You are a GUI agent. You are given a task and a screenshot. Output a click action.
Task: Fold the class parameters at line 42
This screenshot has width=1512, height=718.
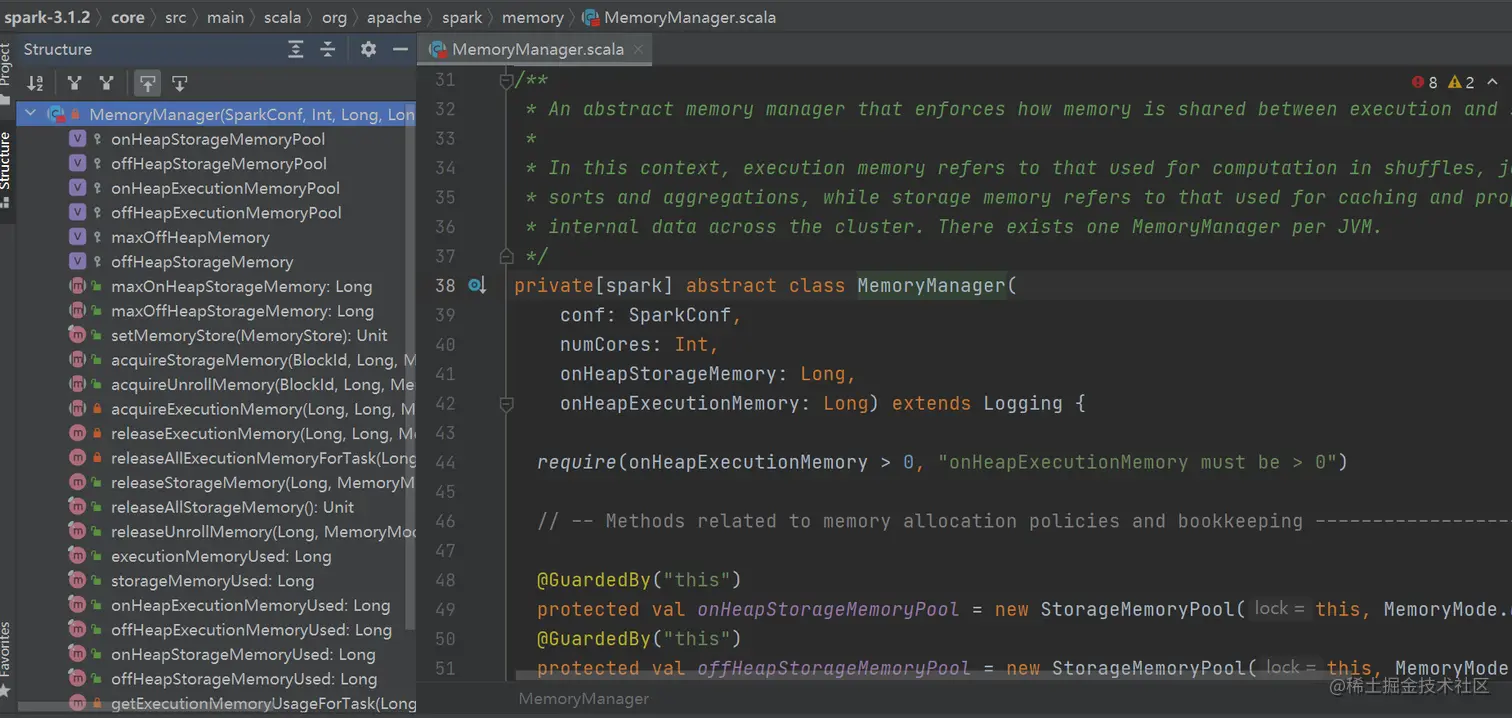click(x=506, y=404)
